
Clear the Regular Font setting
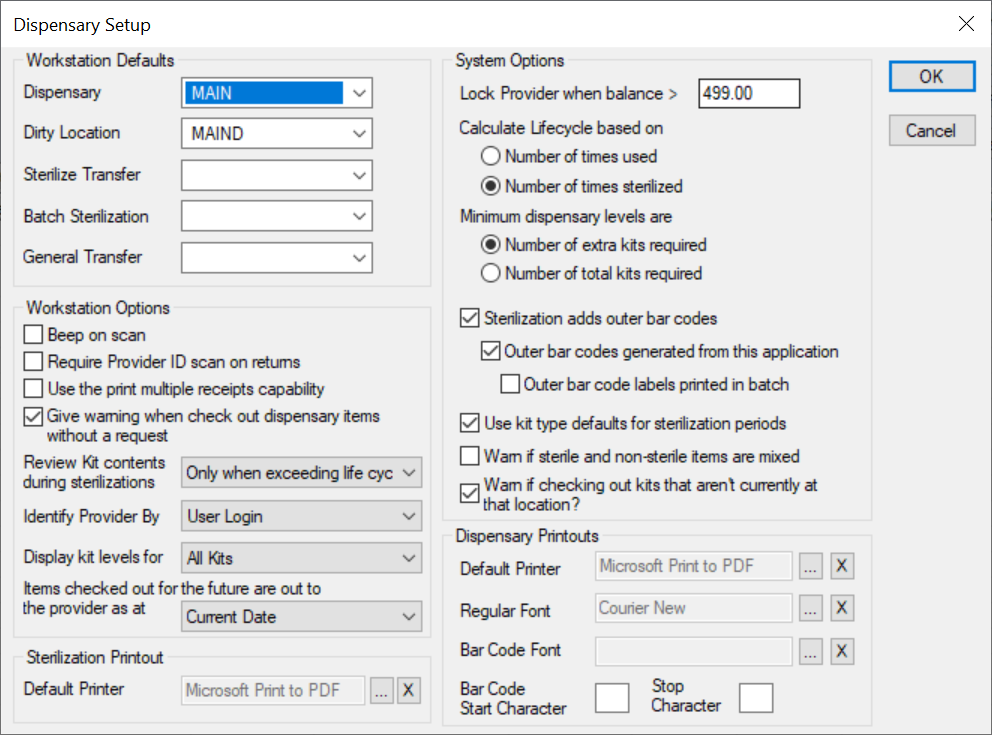click(x=842, y=608)
